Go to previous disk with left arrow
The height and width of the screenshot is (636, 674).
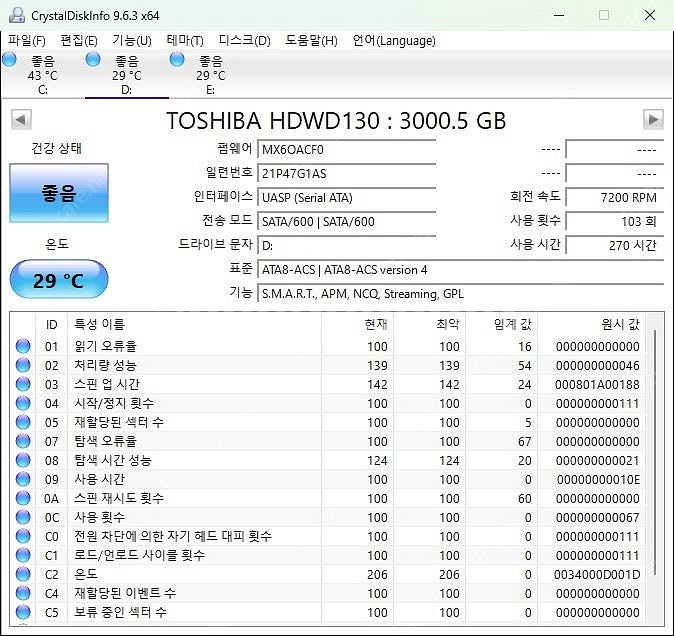click(21, 119)
